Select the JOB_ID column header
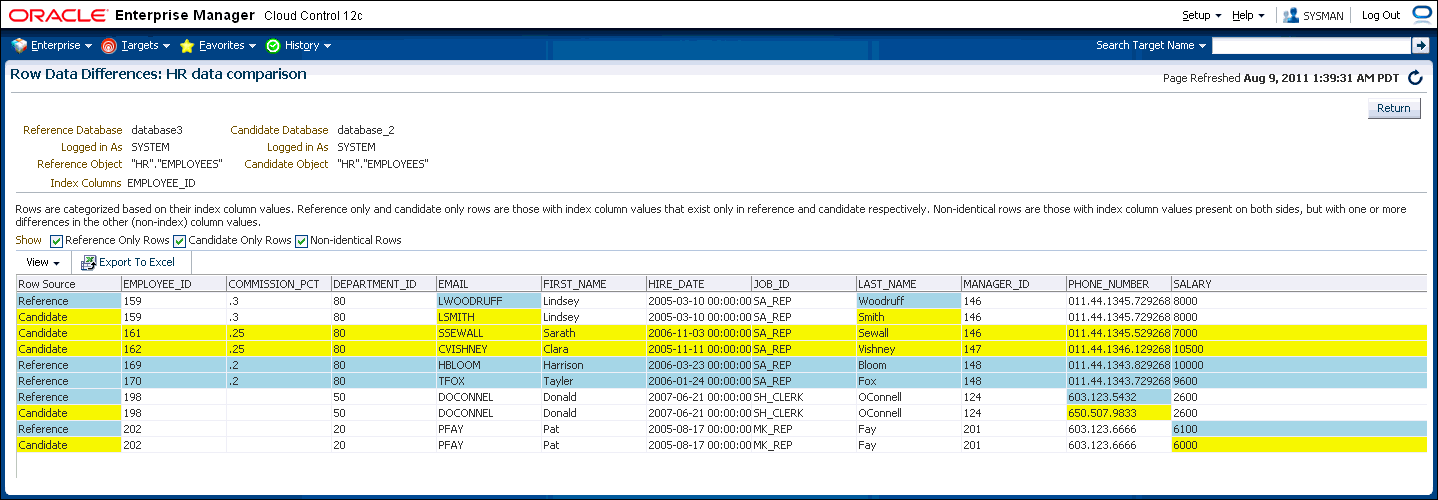This screenshot has height=500, width=1438. (804, 284)
